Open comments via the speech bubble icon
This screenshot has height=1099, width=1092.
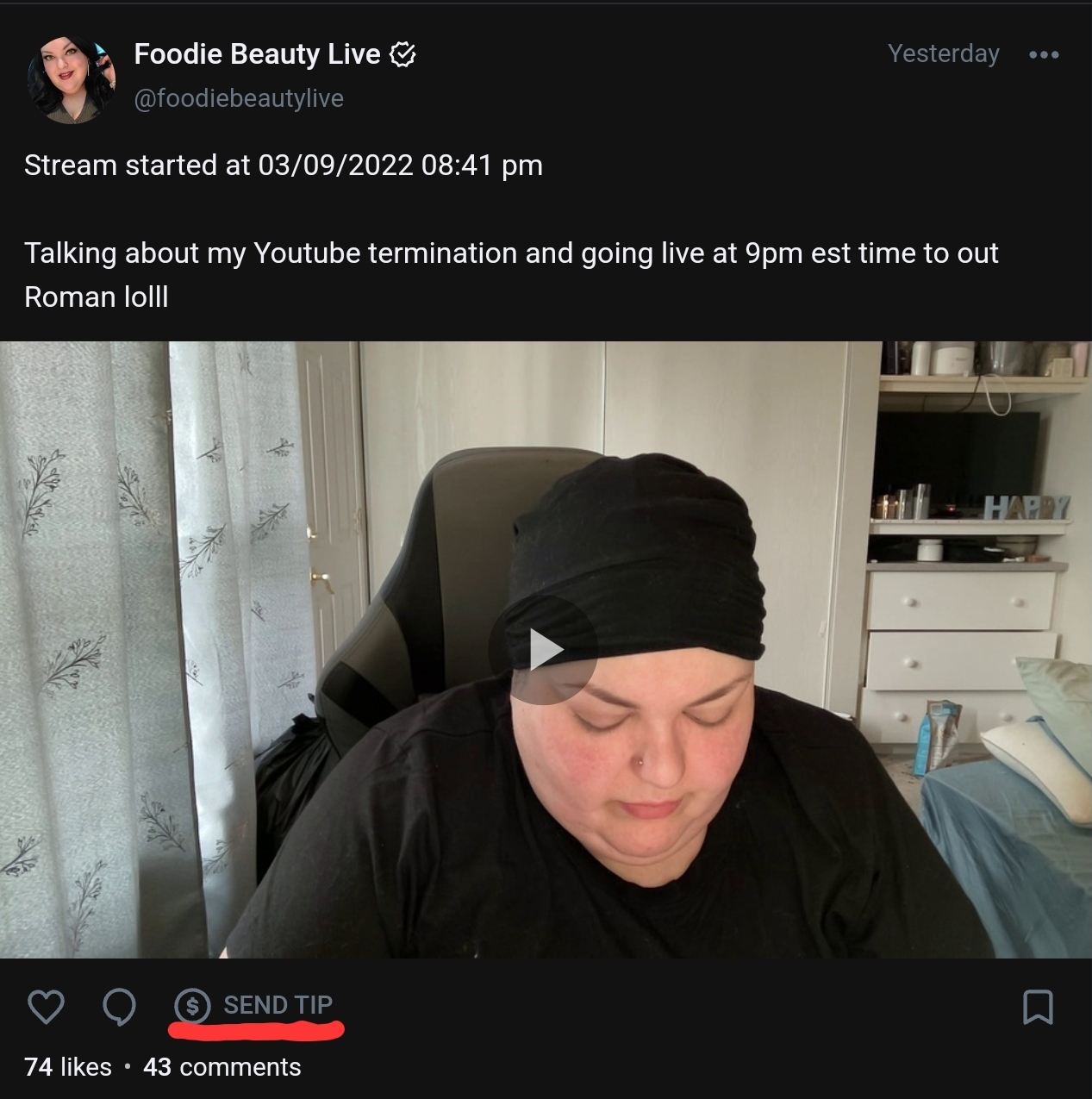coord(119,1007)
